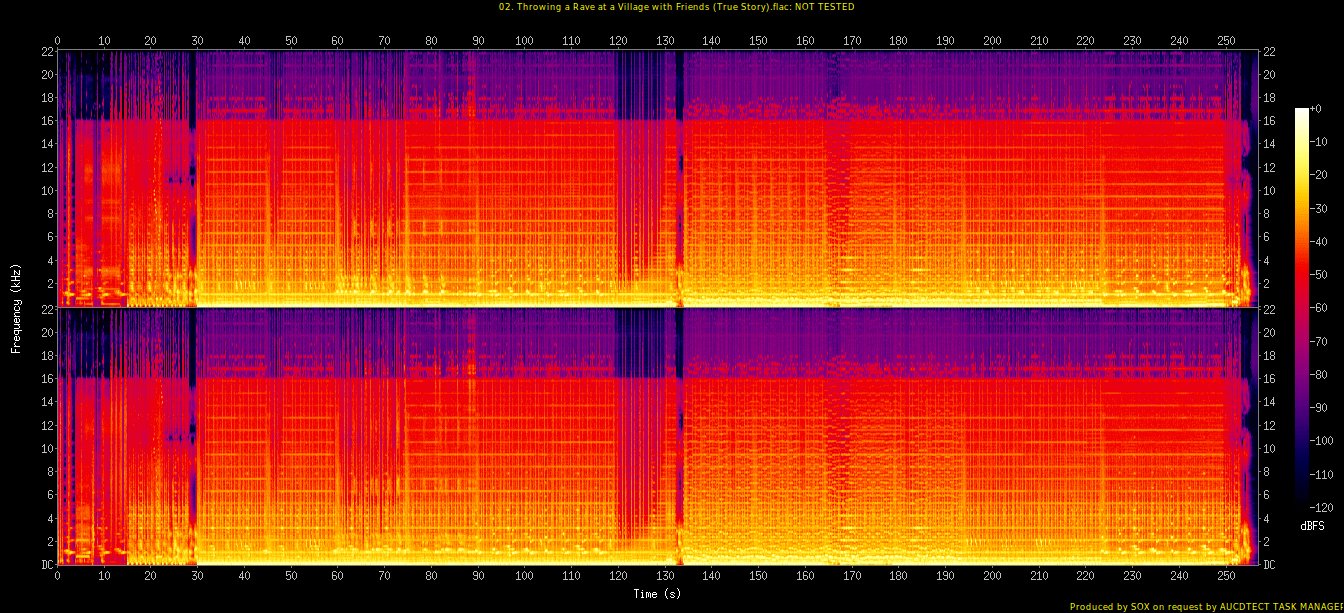The width and height of the screenshot is (1344, 613).
Task: Click the "Frequency (kHz)" vertical axis label
Action: 16,307
